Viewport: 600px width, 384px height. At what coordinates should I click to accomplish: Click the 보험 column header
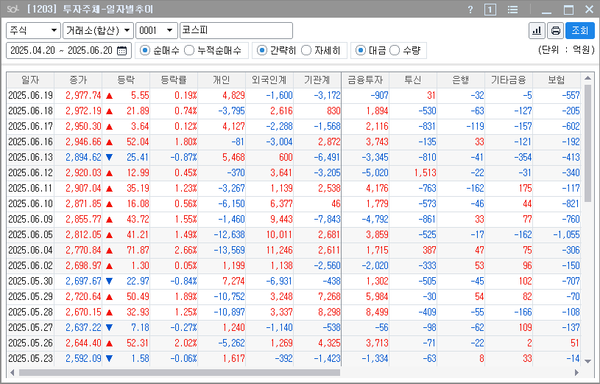coord(557,80)
